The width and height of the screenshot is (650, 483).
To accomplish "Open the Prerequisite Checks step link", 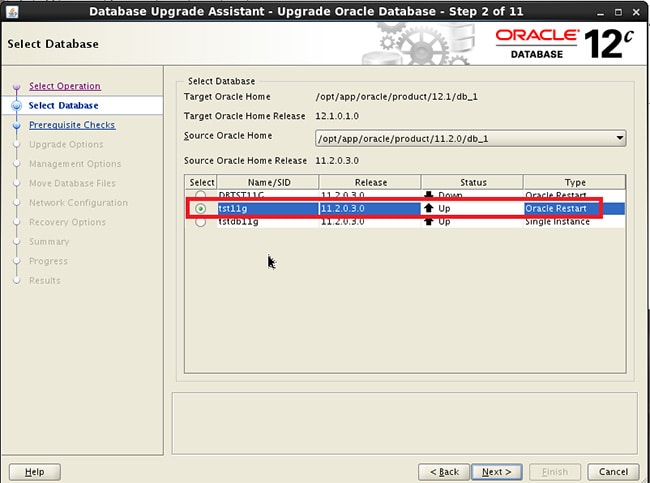I will [72, 125].
